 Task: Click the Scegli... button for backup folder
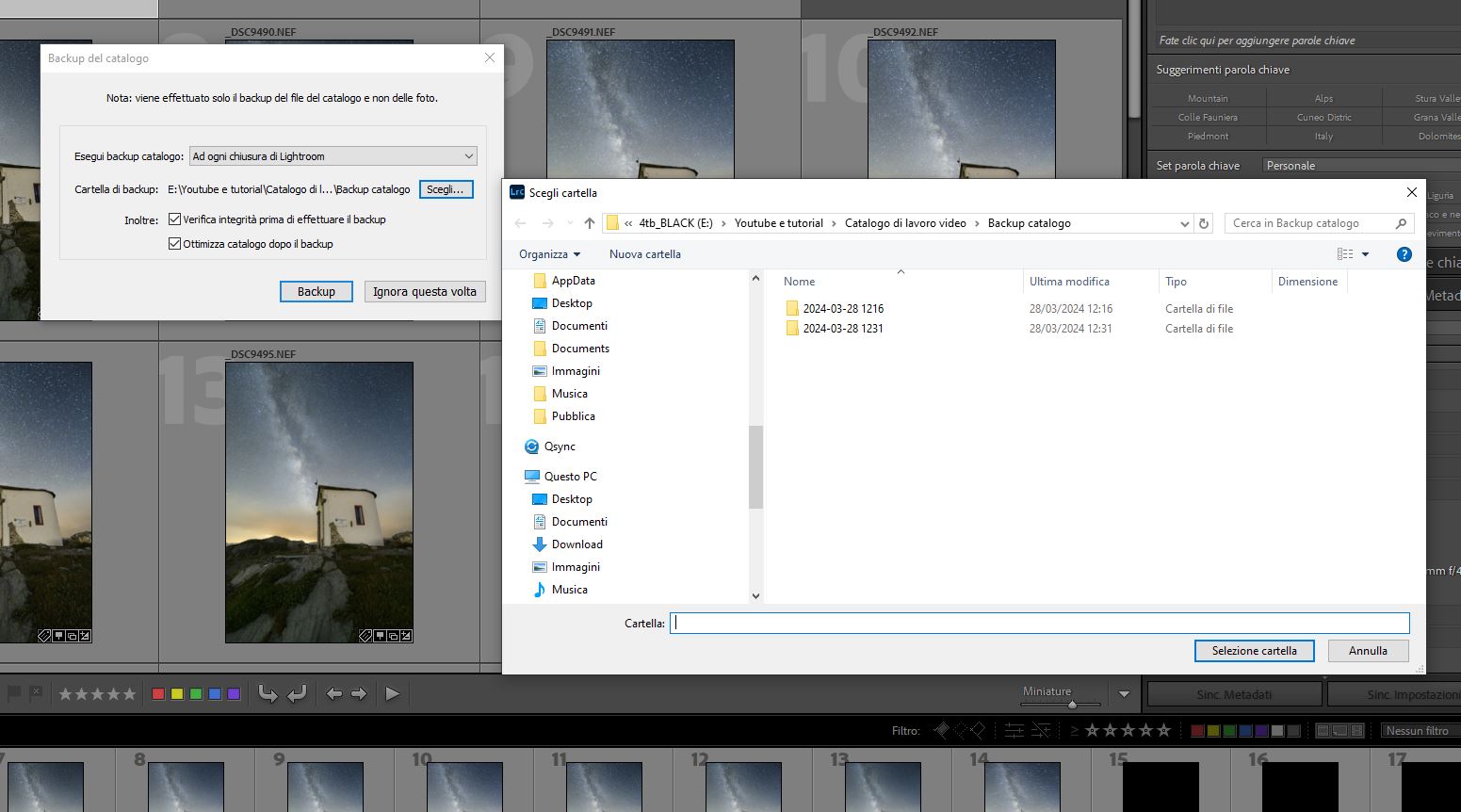[x=446, y=189]
